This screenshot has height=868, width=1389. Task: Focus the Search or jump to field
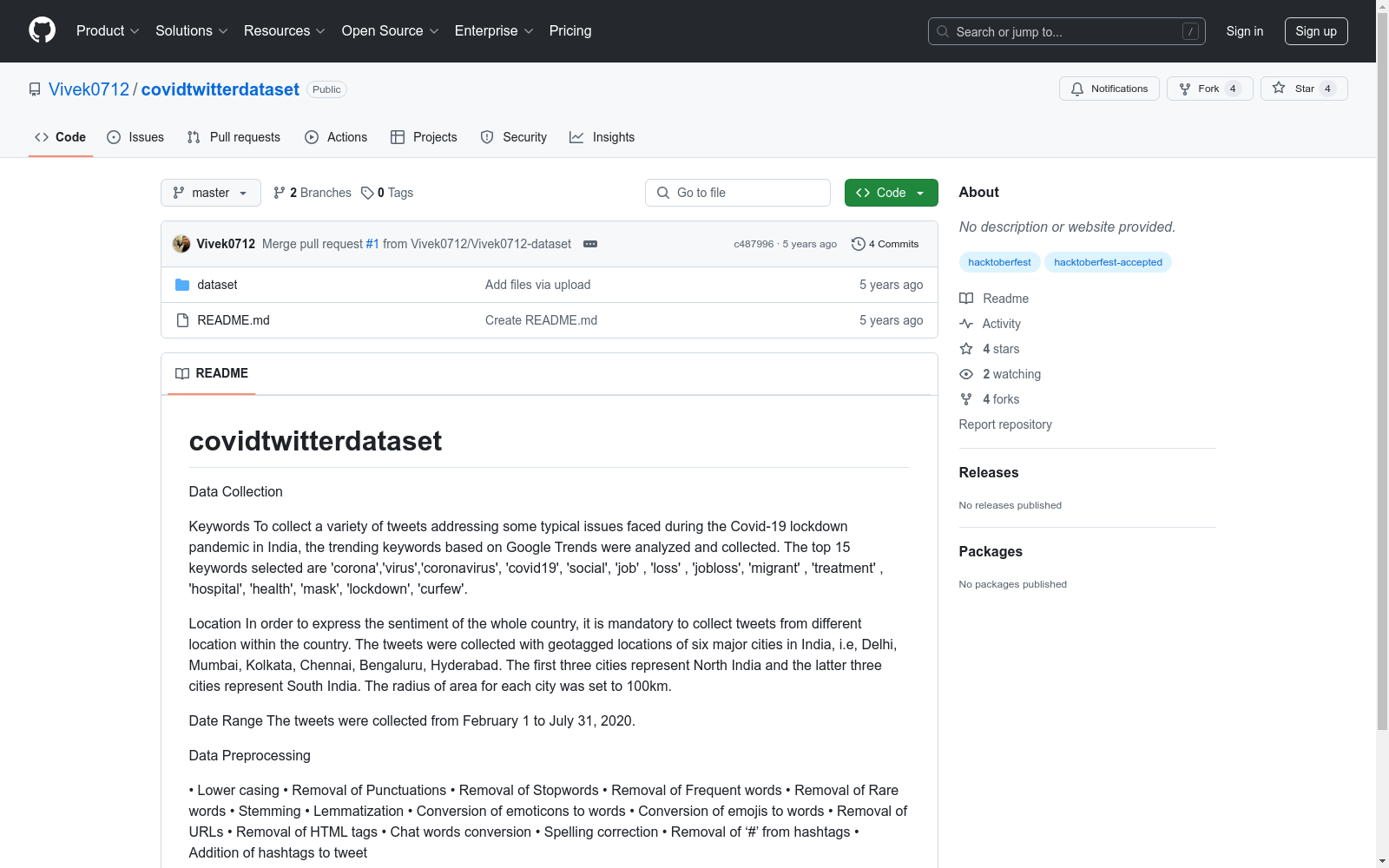coord(1066,31)
